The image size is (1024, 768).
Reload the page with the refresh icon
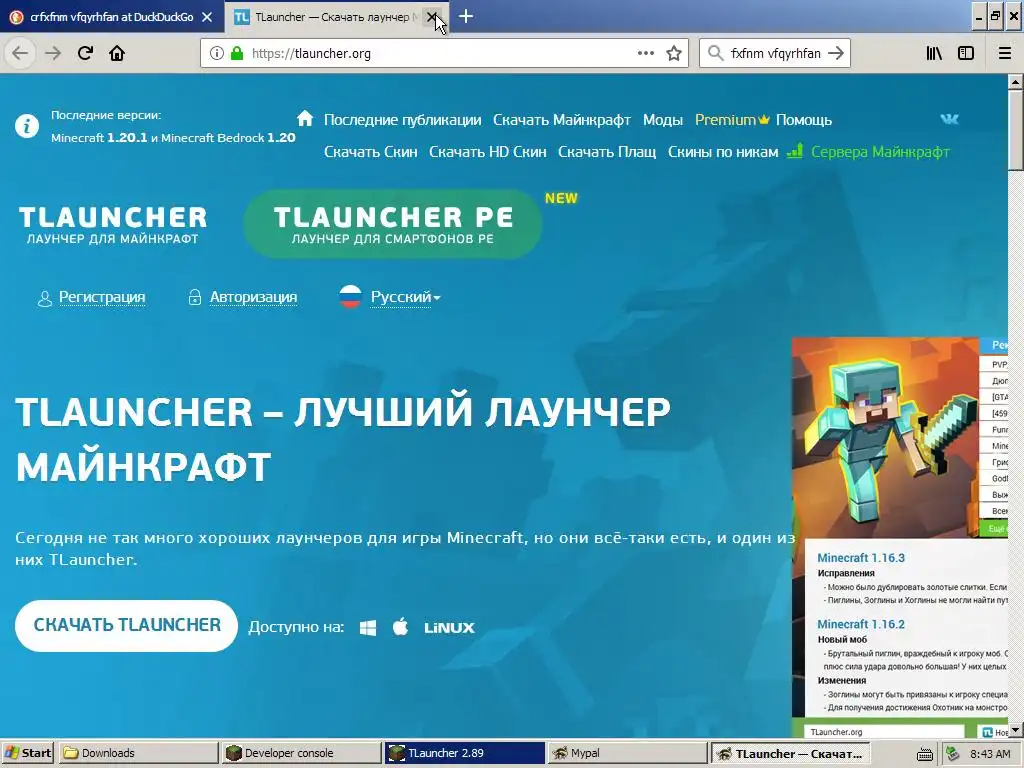point(85,53)
